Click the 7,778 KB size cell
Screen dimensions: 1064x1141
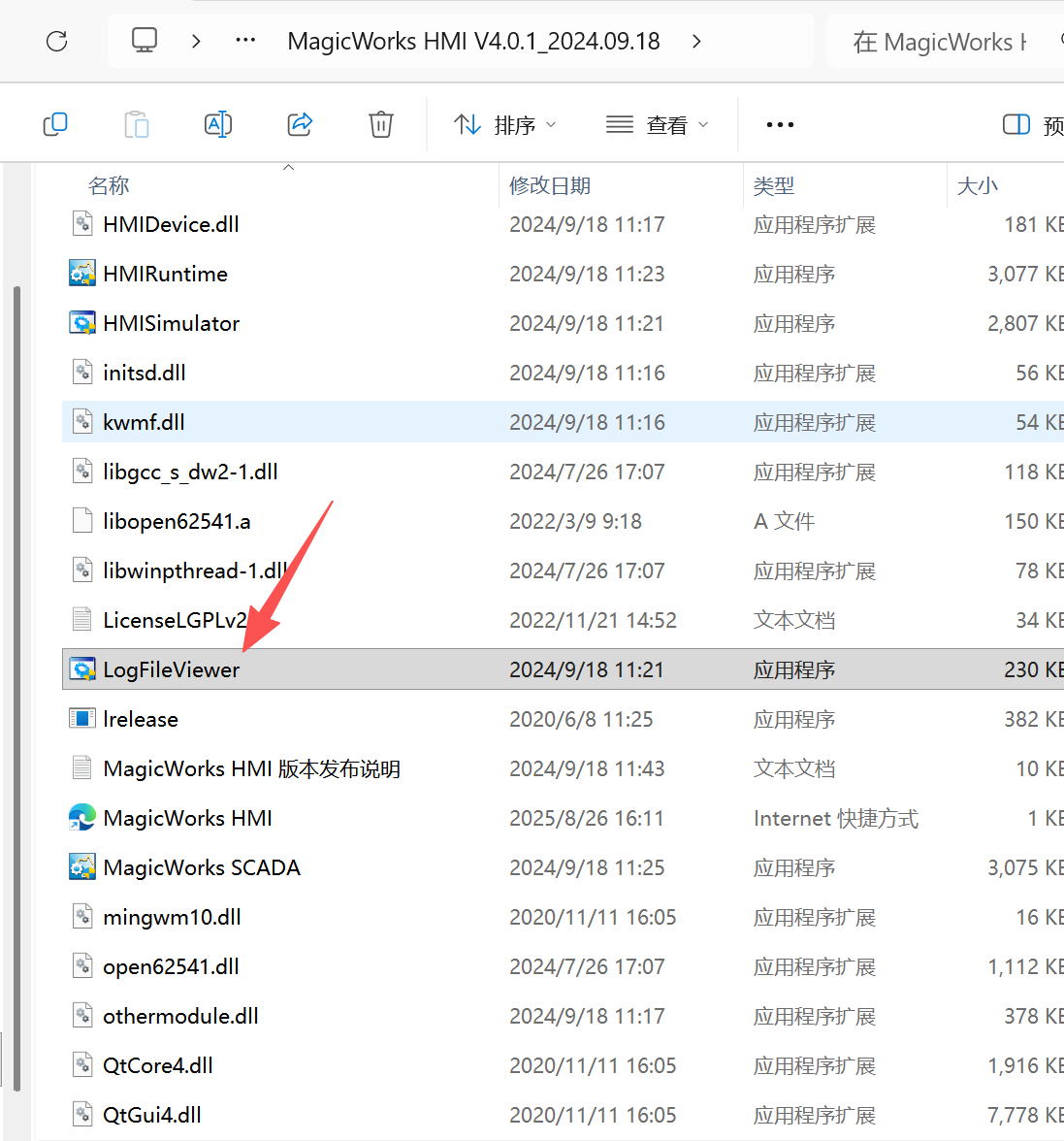(1025, 1115)
